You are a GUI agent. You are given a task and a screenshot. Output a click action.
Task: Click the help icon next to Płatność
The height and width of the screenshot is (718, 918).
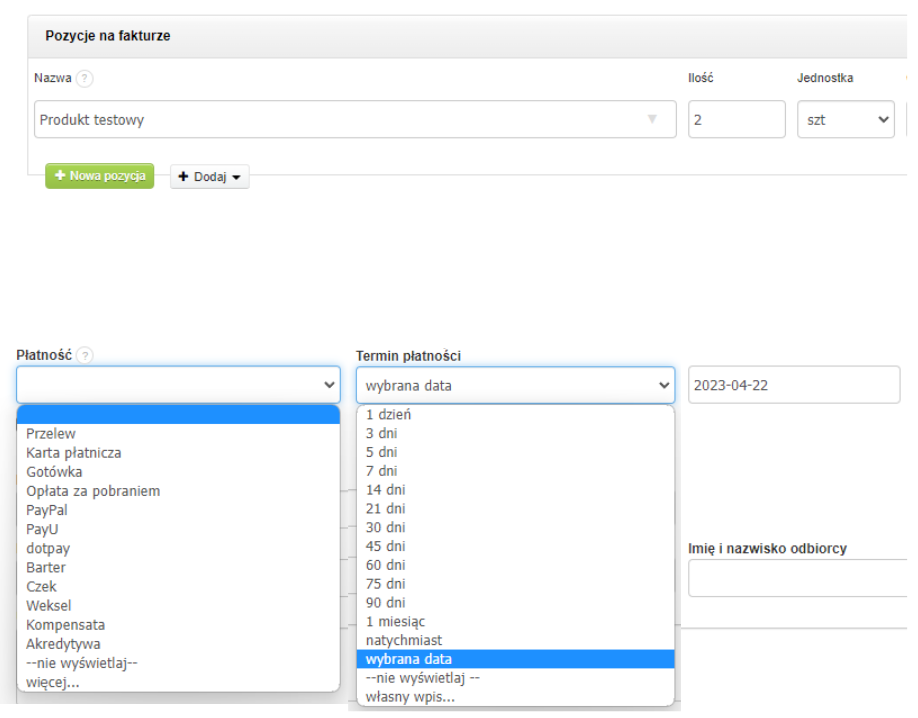click(85, 355)
